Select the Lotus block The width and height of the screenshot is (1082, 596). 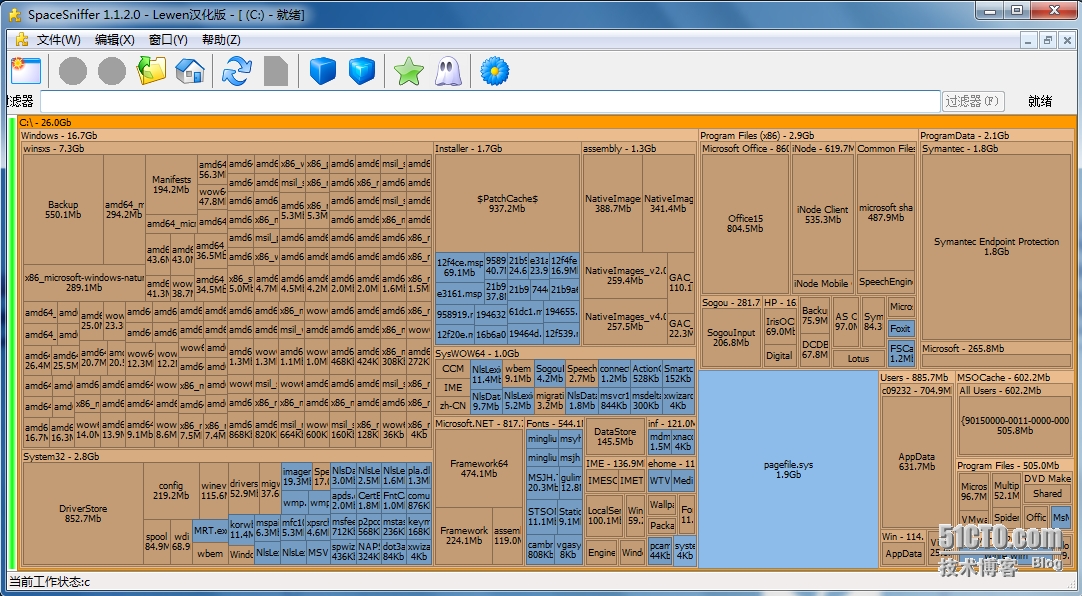click(x=858, y=359)
